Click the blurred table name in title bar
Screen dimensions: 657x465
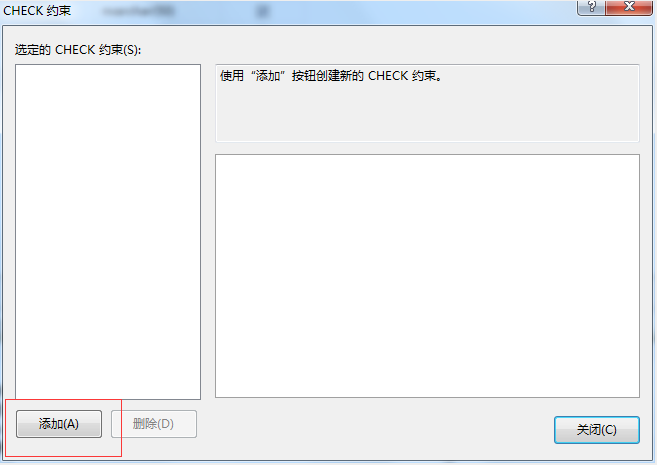pos(138,11)
